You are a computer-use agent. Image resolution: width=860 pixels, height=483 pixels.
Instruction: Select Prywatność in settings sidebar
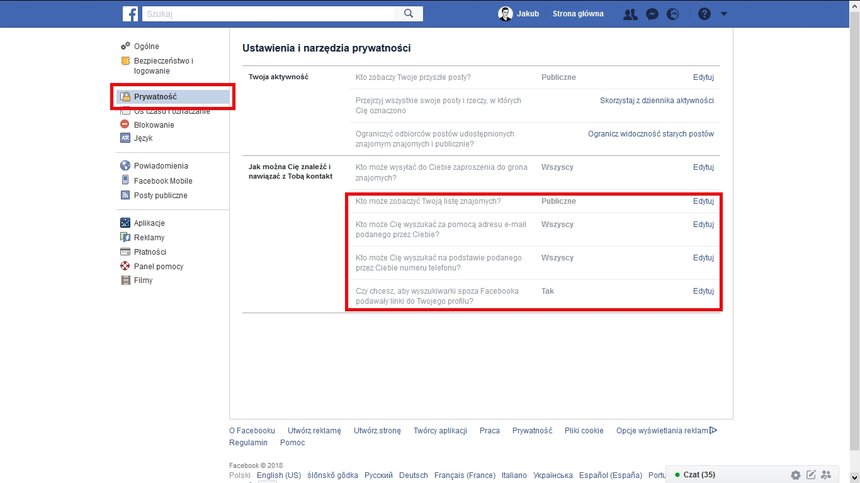click(x=155, y=96)
